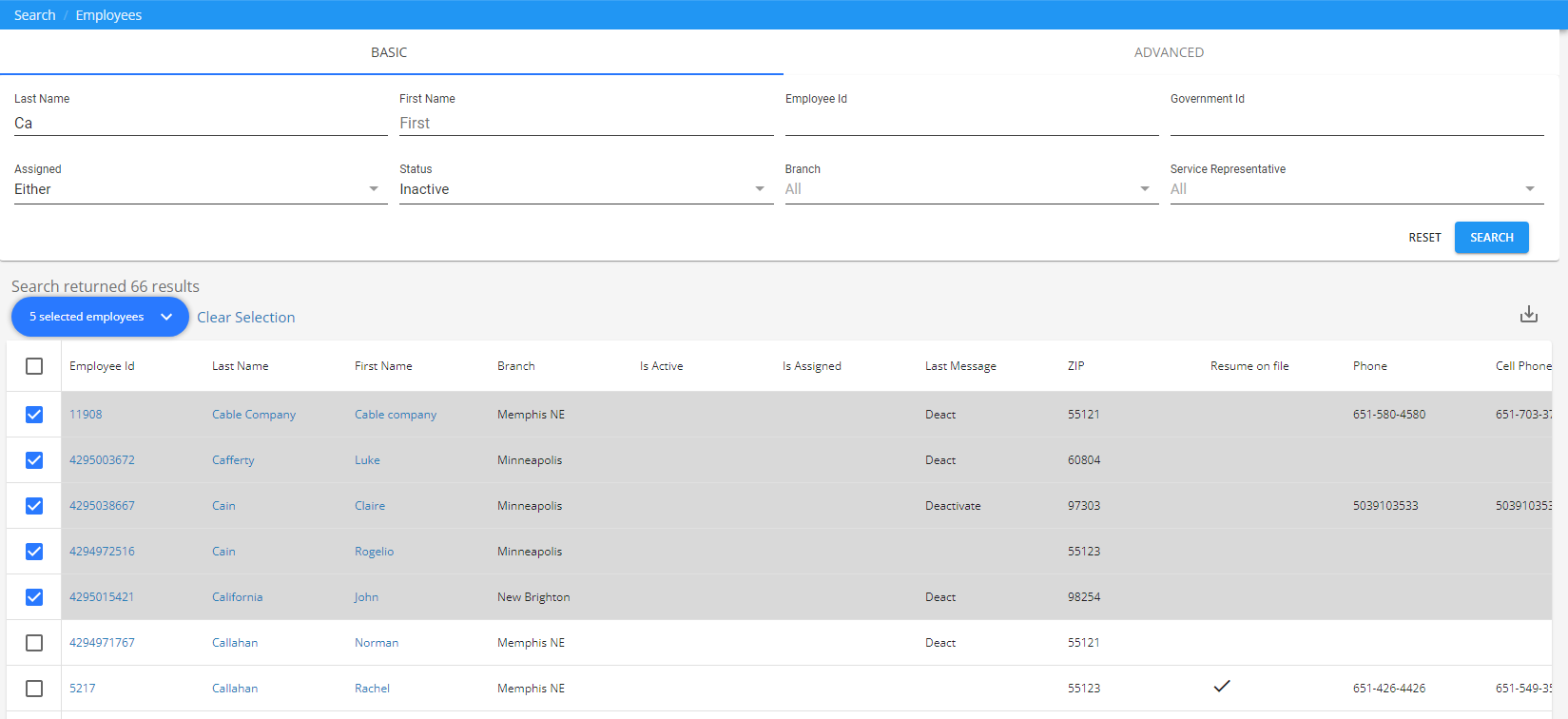Viewport: 1568px width, 719px height.
Task: Uncheck the checkbox for employee 11908
Action: pyautogui.click(x=34, y=415)
